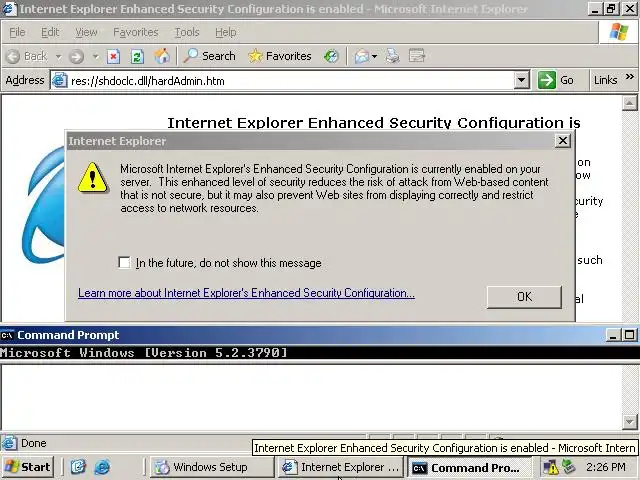Check 'In the future, do not show this message'
Image resolution: width=640 pixels, height=480 pixels.
(x=124, y=262)
